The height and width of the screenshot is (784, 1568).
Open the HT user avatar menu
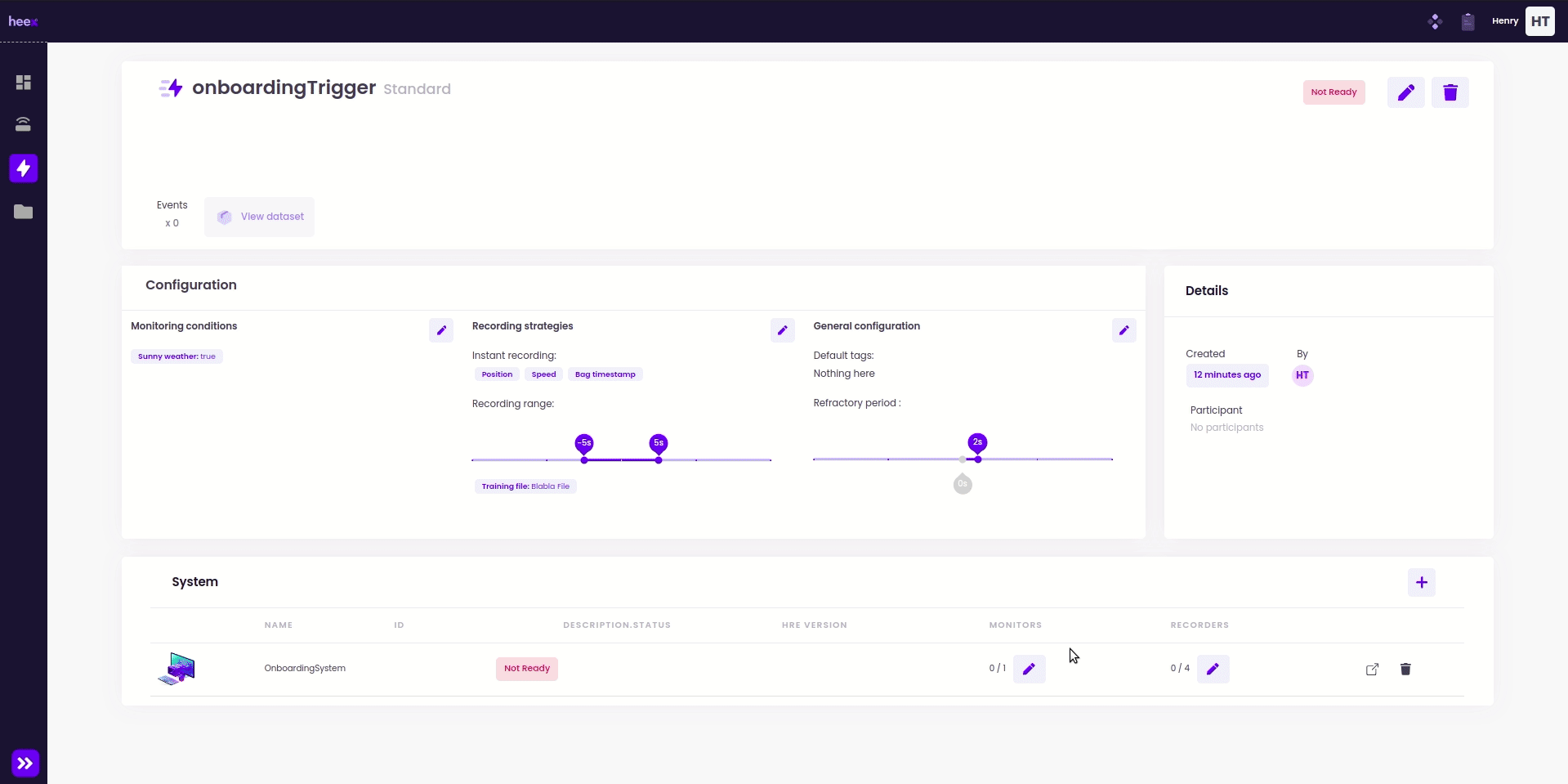[x=1540, y=21]
